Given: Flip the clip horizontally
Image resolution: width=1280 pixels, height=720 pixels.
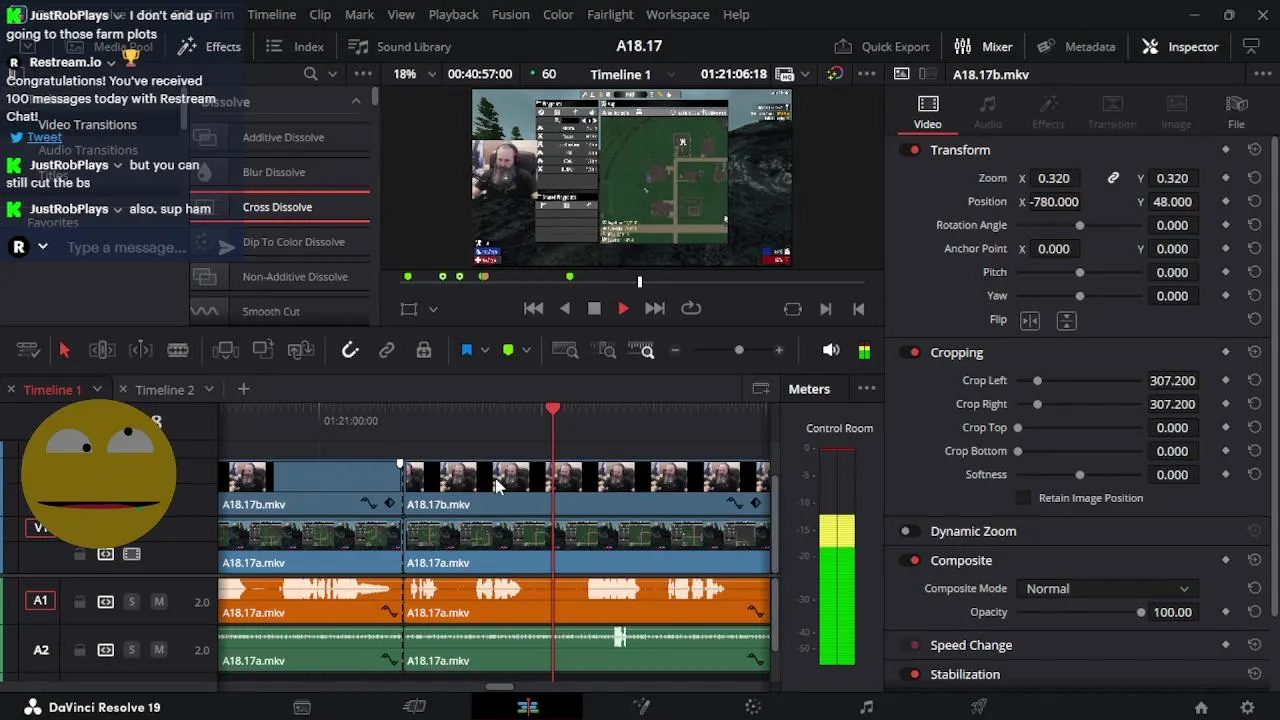Looking at the screenshot, I should [x=1030, y=320].
